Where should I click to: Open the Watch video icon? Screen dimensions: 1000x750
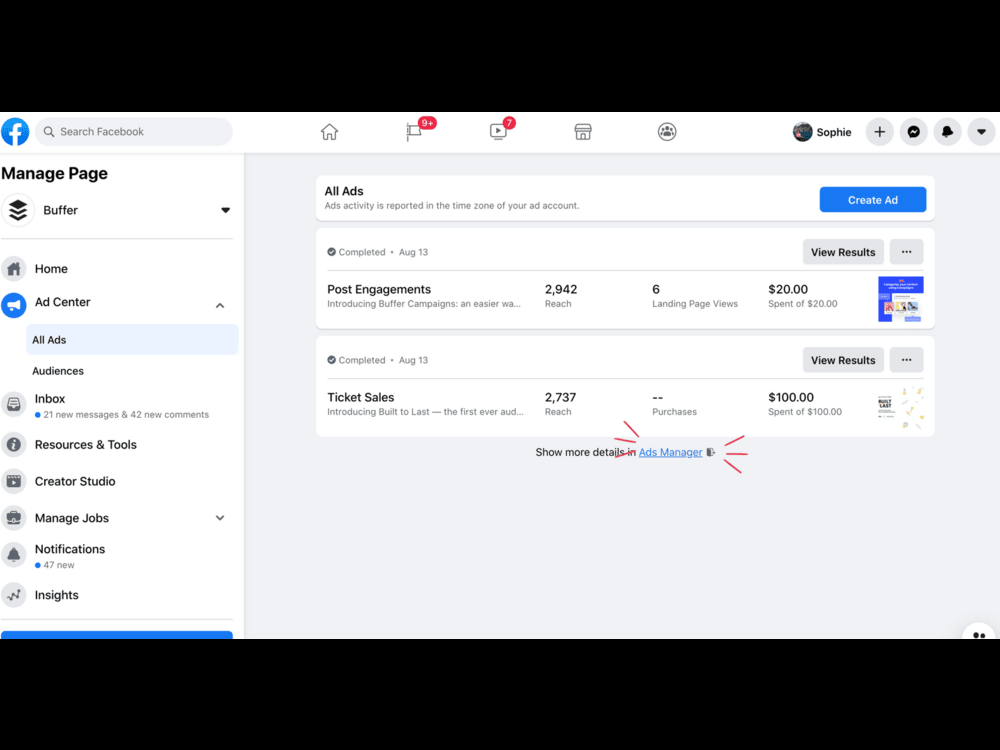point(498,132)
